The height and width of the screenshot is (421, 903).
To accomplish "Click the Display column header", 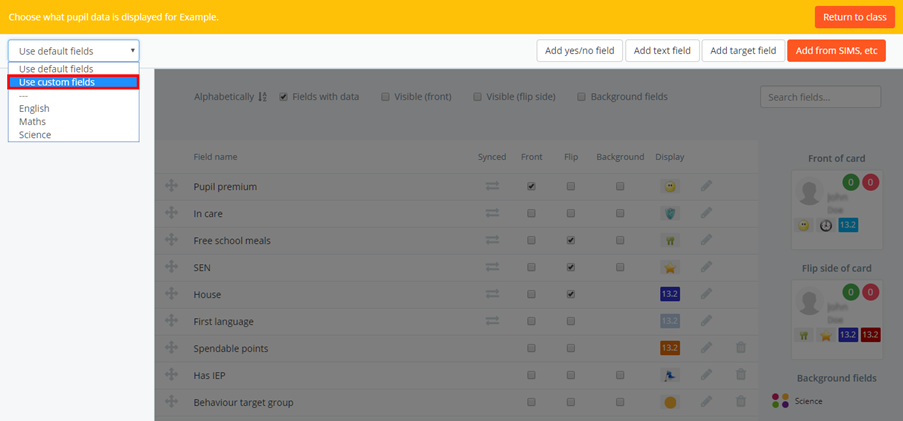I will tap(670, 157).
